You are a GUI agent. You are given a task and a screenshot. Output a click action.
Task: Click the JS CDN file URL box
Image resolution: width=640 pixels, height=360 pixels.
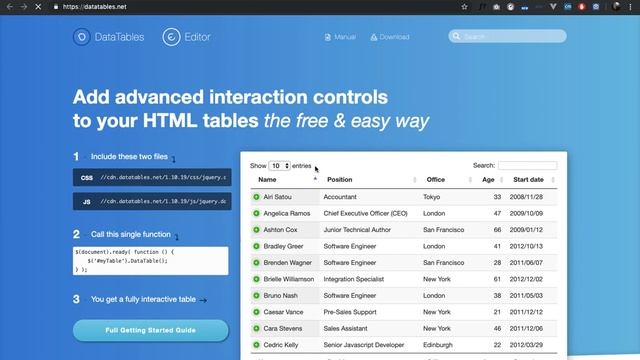coord(152,202)
